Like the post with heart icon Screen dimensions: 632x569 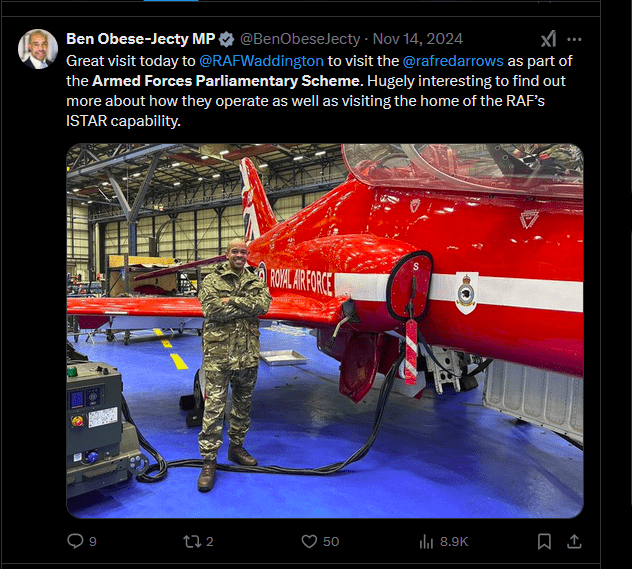tap(309, 541)
